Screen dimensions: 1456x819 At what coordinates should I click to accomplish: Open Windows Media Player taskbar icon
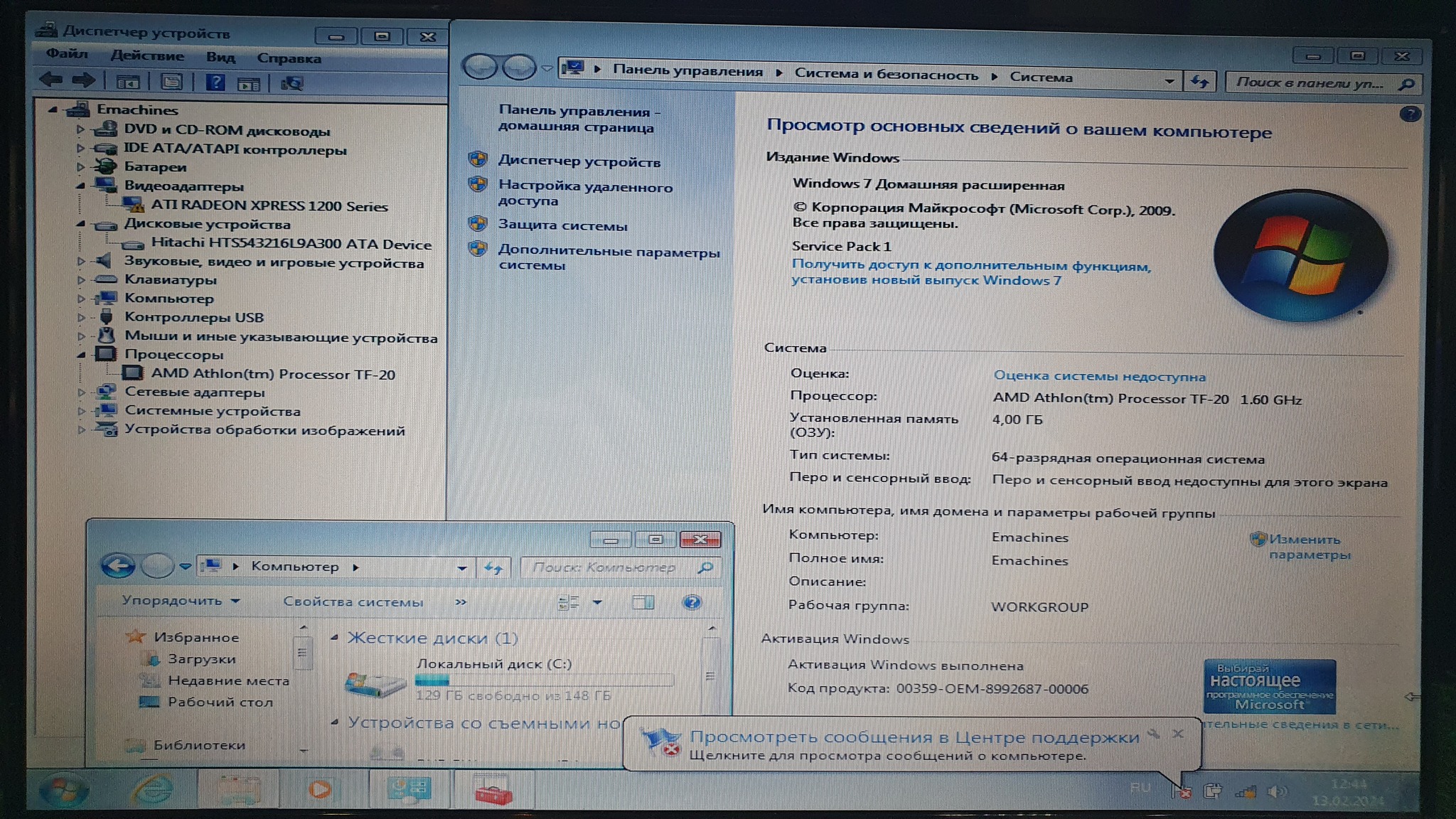tap(320, 789)
